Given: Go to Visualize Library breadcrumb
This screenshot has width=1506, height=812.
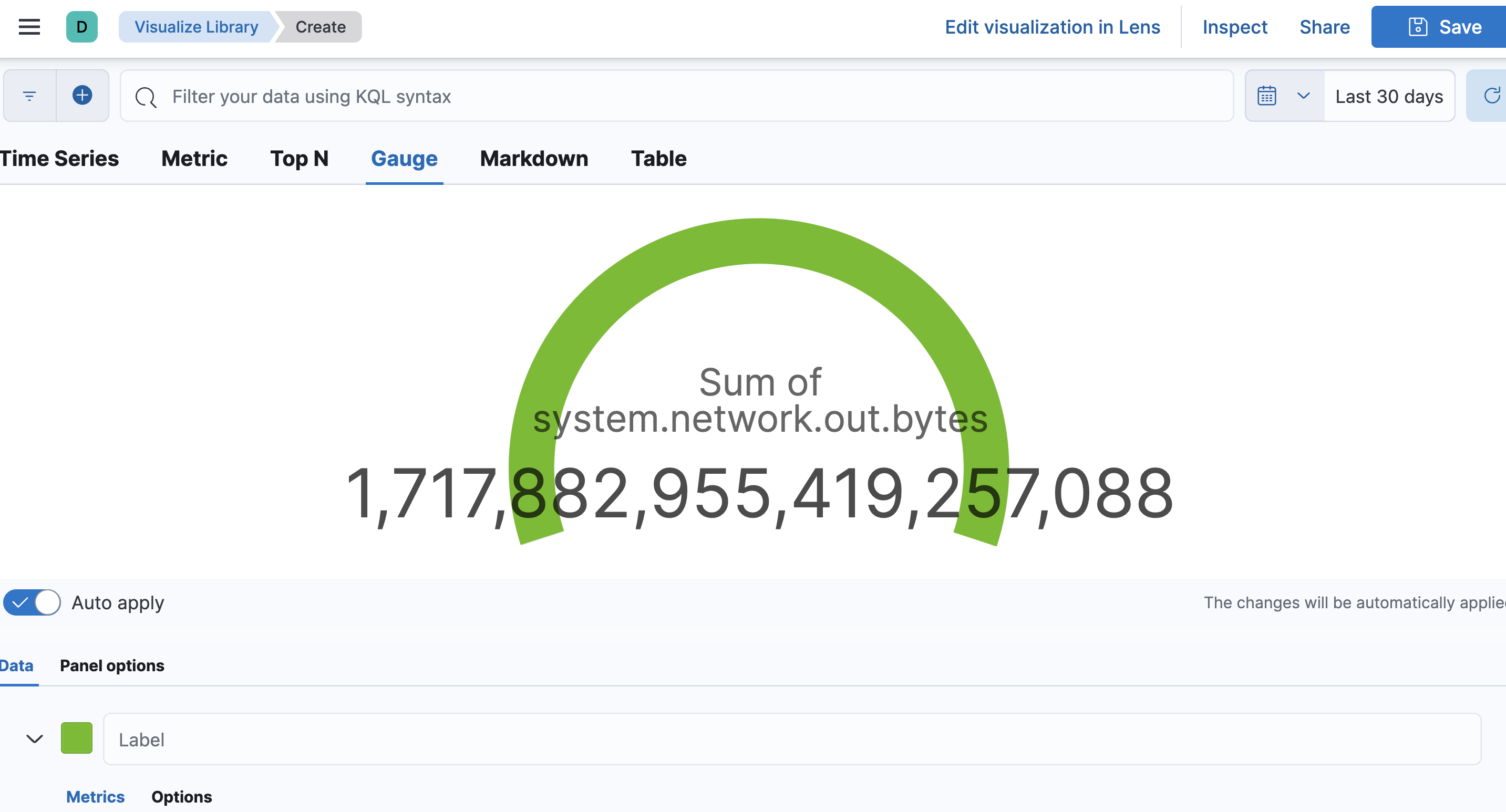Looking at the screenshot, I should tap(196, 27).
